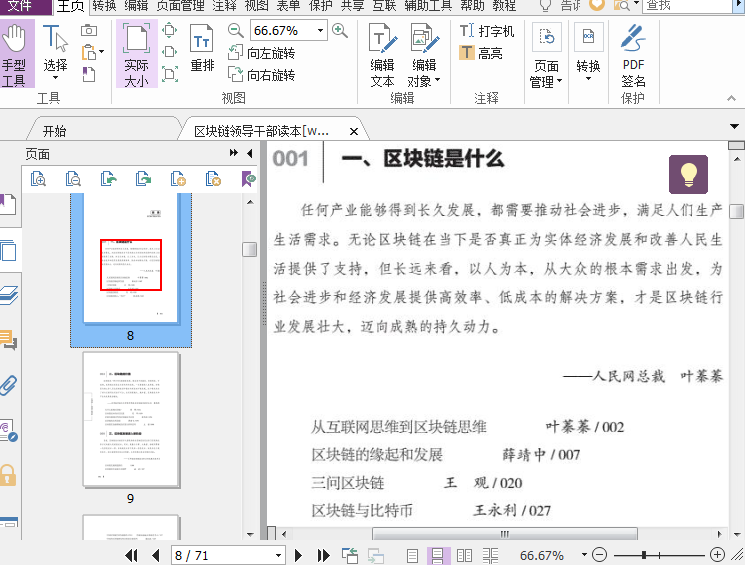The width and height of the screenshot is (745, 565).
Task: Go to previous page in status bar
Action: pos(155,555)
